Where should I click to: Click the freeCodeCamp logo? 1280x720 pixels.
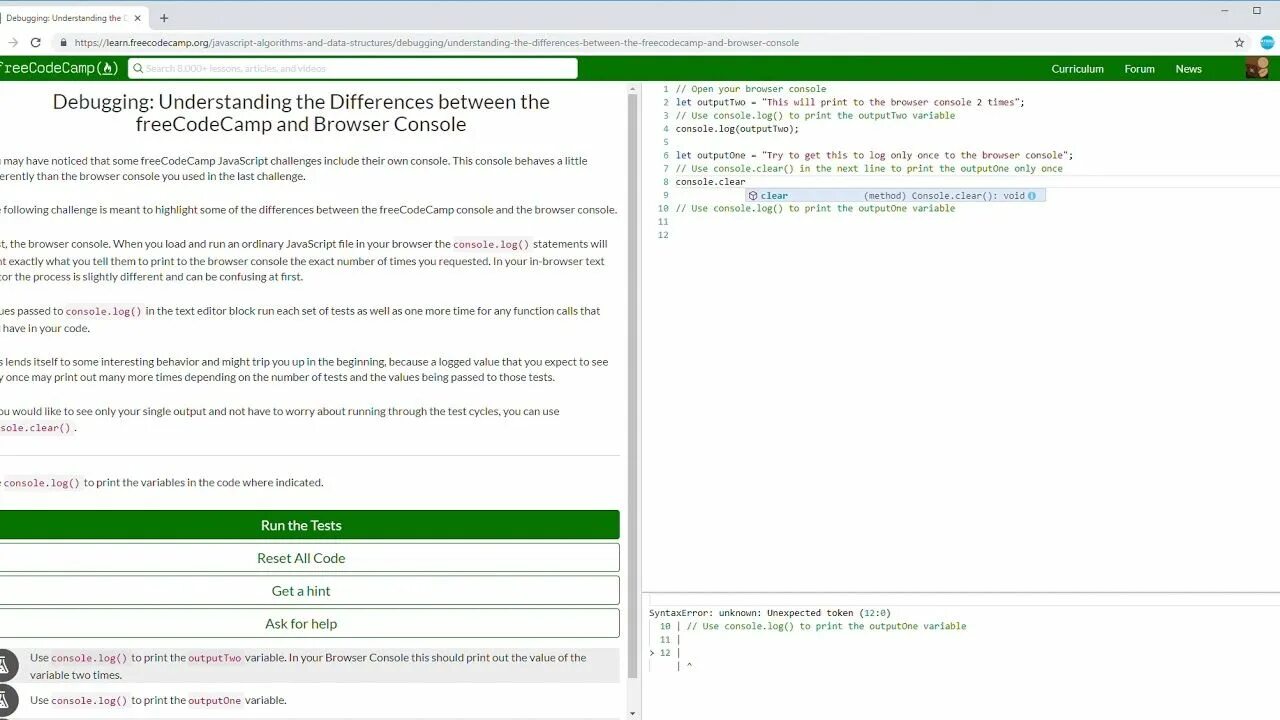tap(58, 68)
